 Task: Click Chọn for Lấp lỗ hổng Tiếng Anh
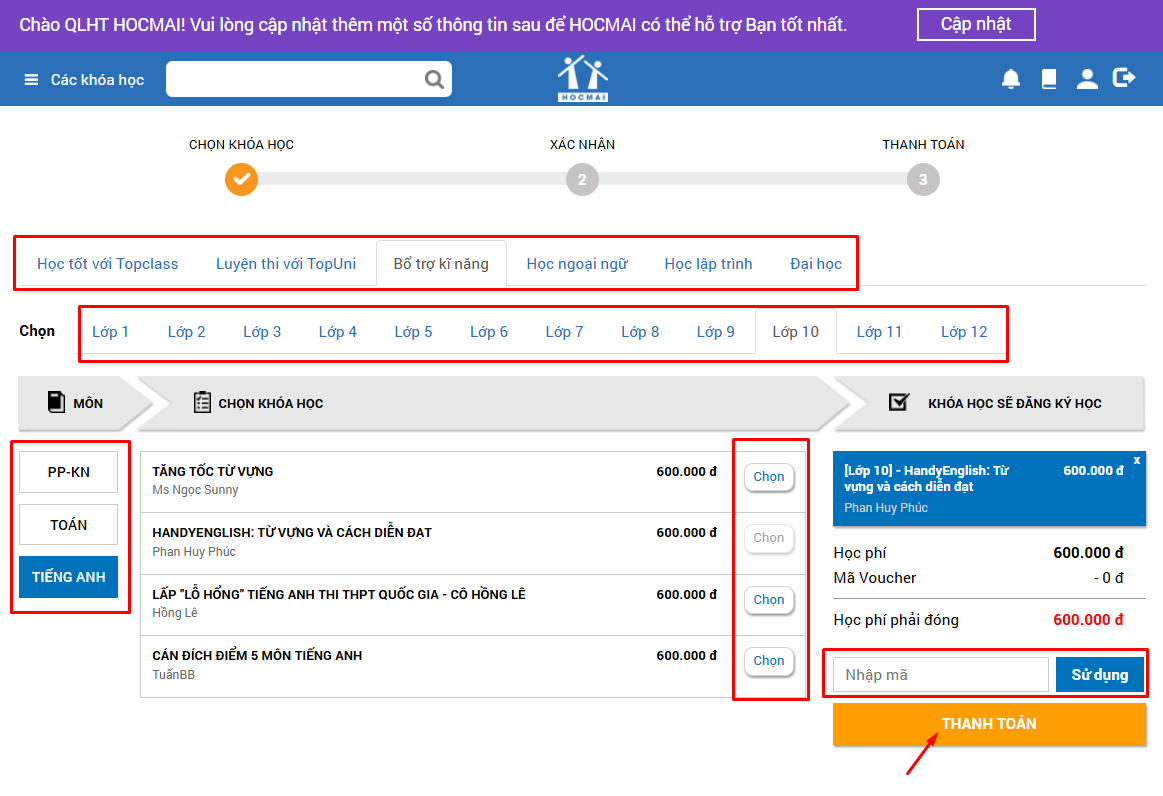point(768,599)
